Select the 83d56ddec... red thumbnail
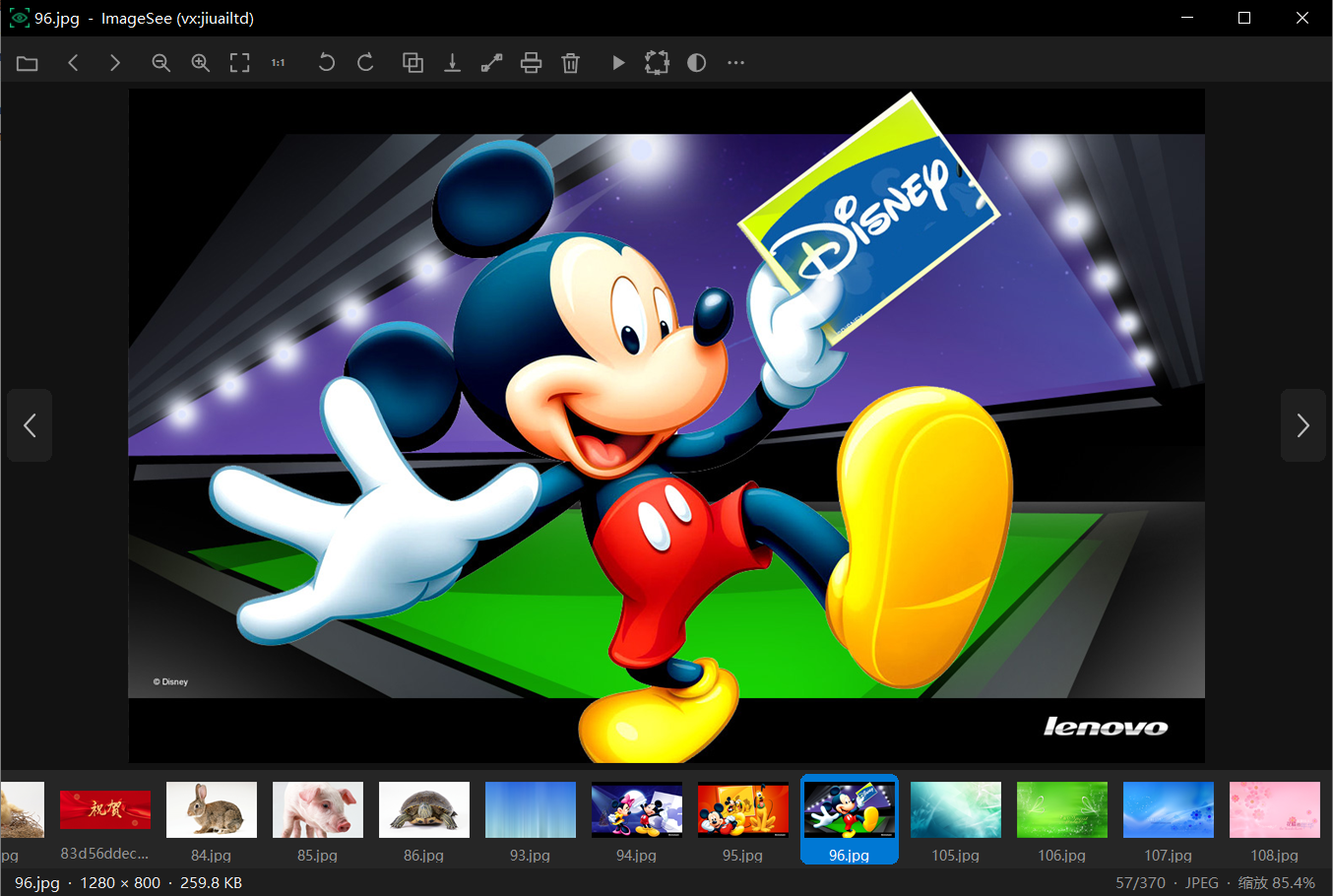Image resolution: width=1333 pixels, height=896 pixels. point(105,819)
